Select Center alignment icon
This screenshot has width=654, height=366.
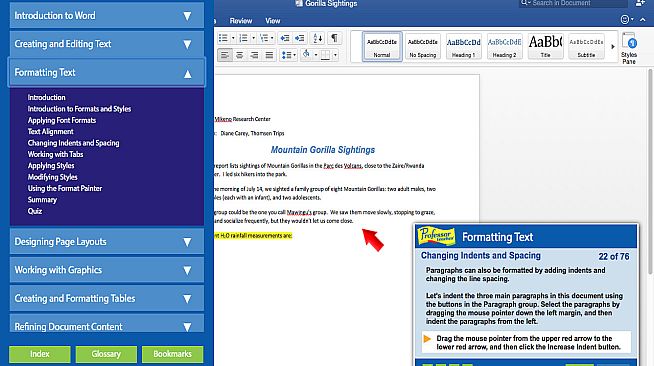click(x=239, y=55)
